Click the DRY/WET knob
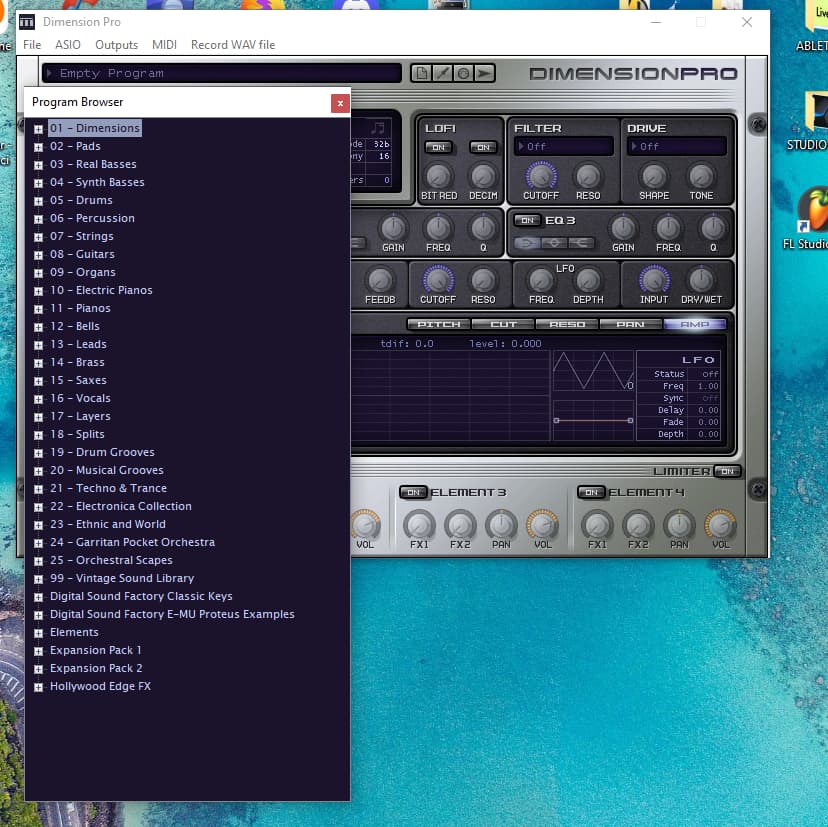The height and width of the screenshot is (827, 828). tap(701, 280)
